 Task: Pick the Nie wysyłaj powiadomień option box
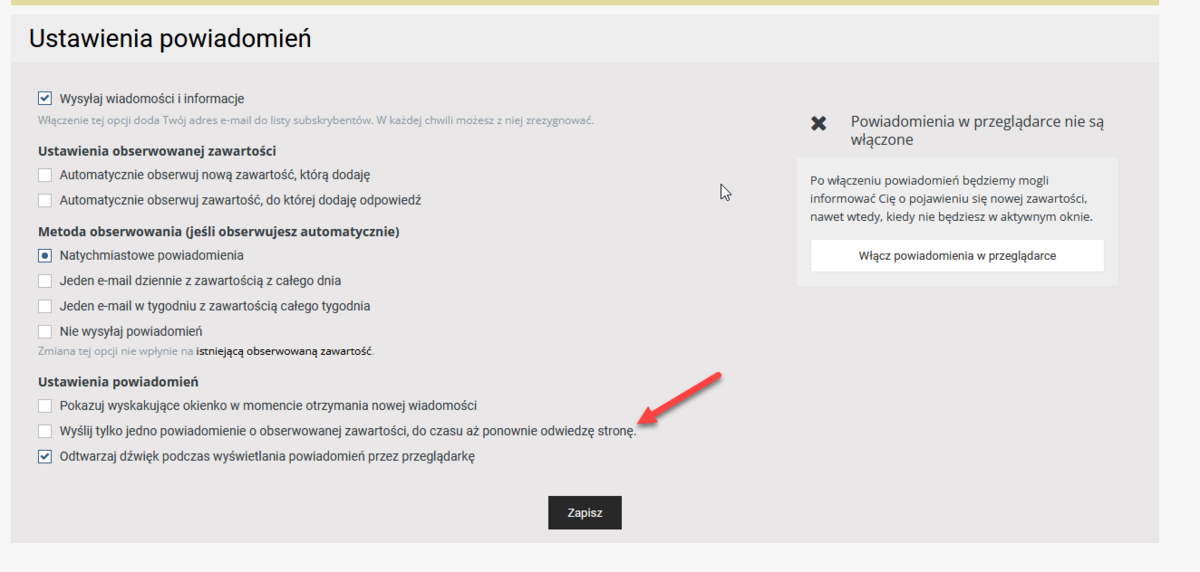pyautogui.click(x=45, y=331)
